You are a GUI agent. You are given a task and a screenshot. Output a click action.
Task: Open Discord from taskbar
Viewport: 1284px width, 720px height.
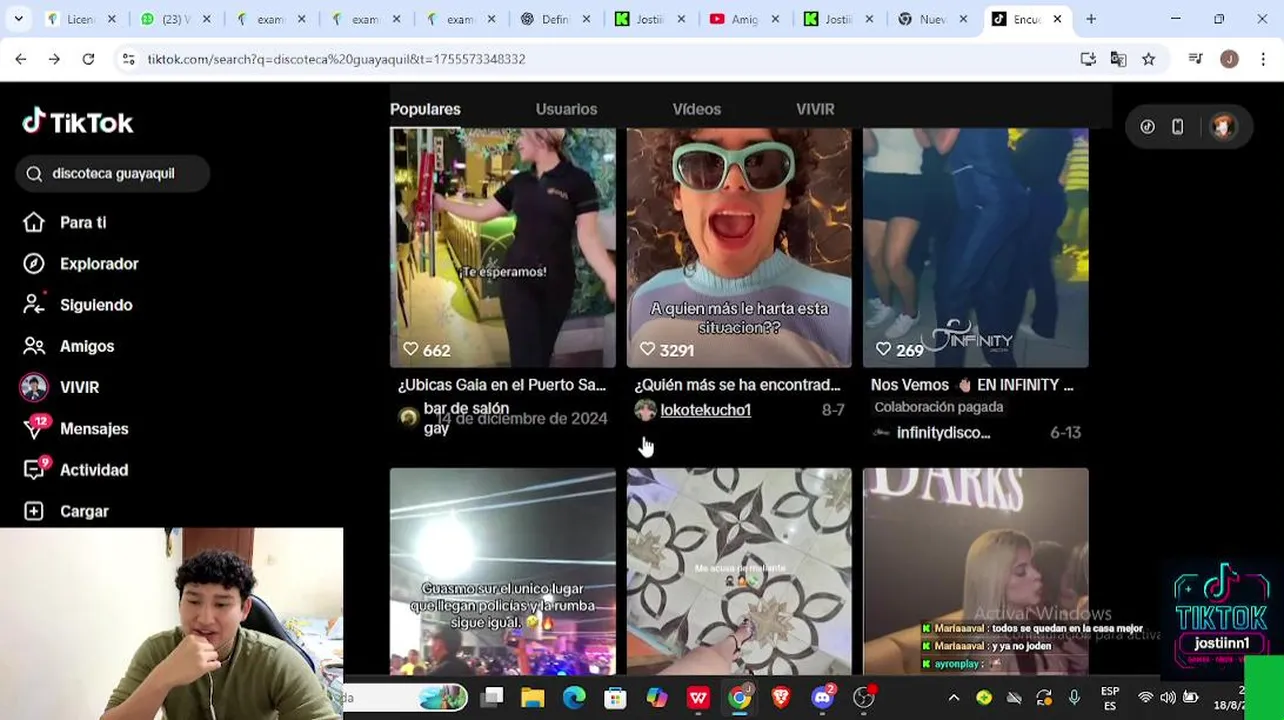pos(823,698)
